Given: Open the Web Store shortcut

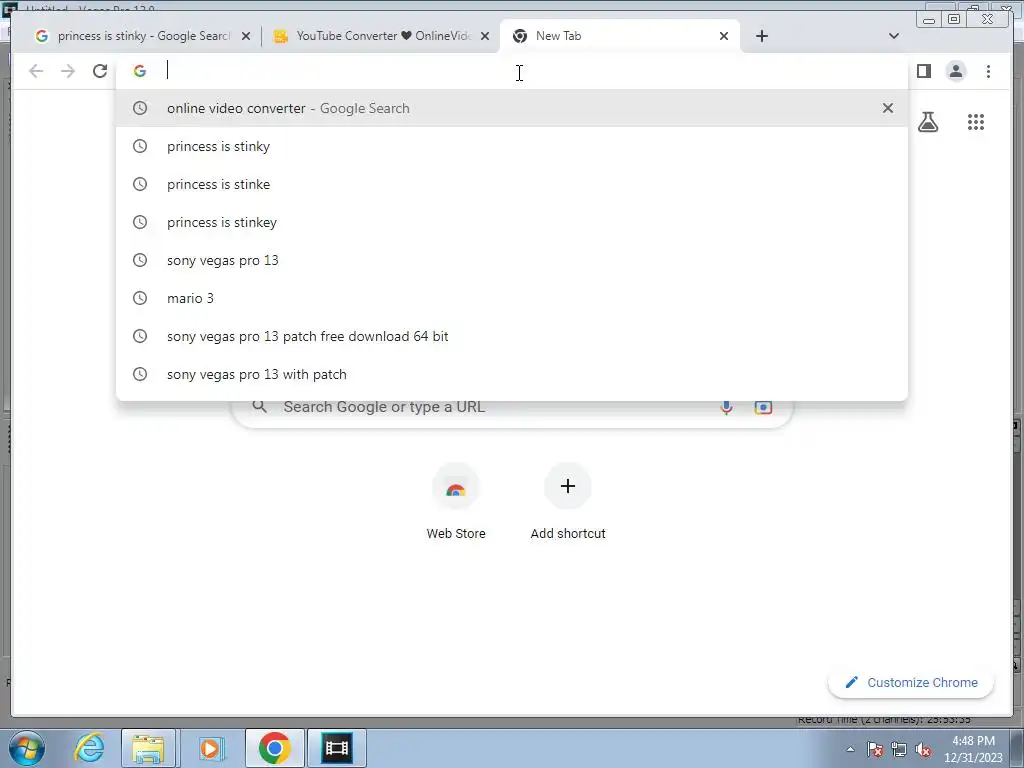Looking at the screenshot, I should tap(456, 502).
